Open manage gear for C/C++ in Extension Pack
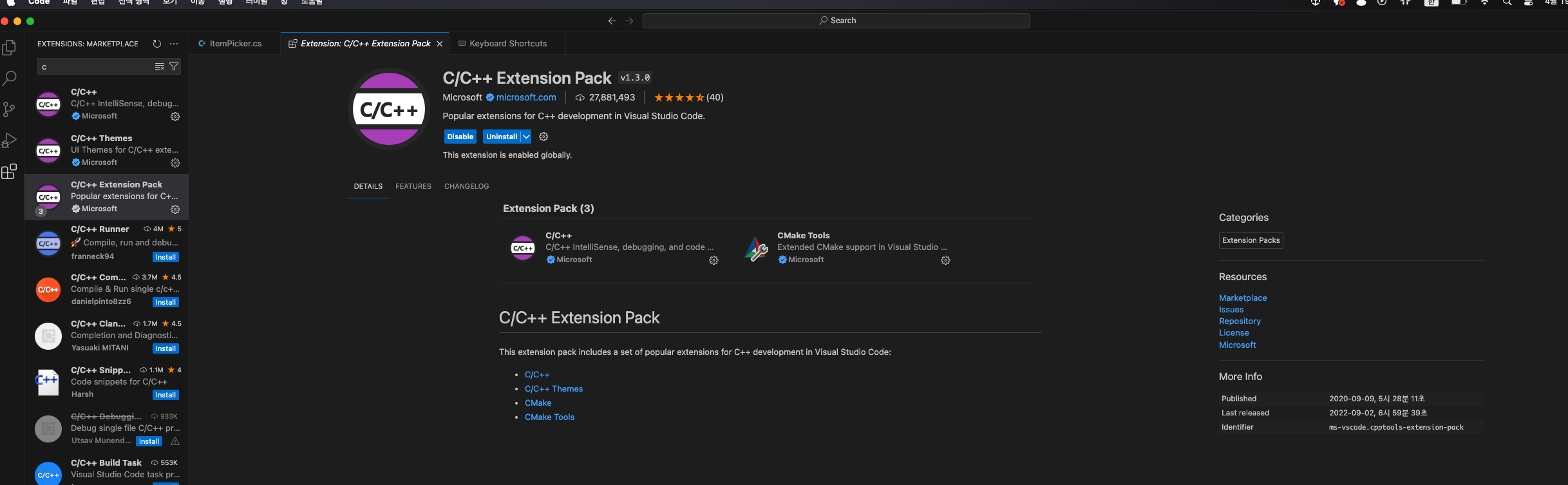The image size is (1568, 485). pos(713,260)
